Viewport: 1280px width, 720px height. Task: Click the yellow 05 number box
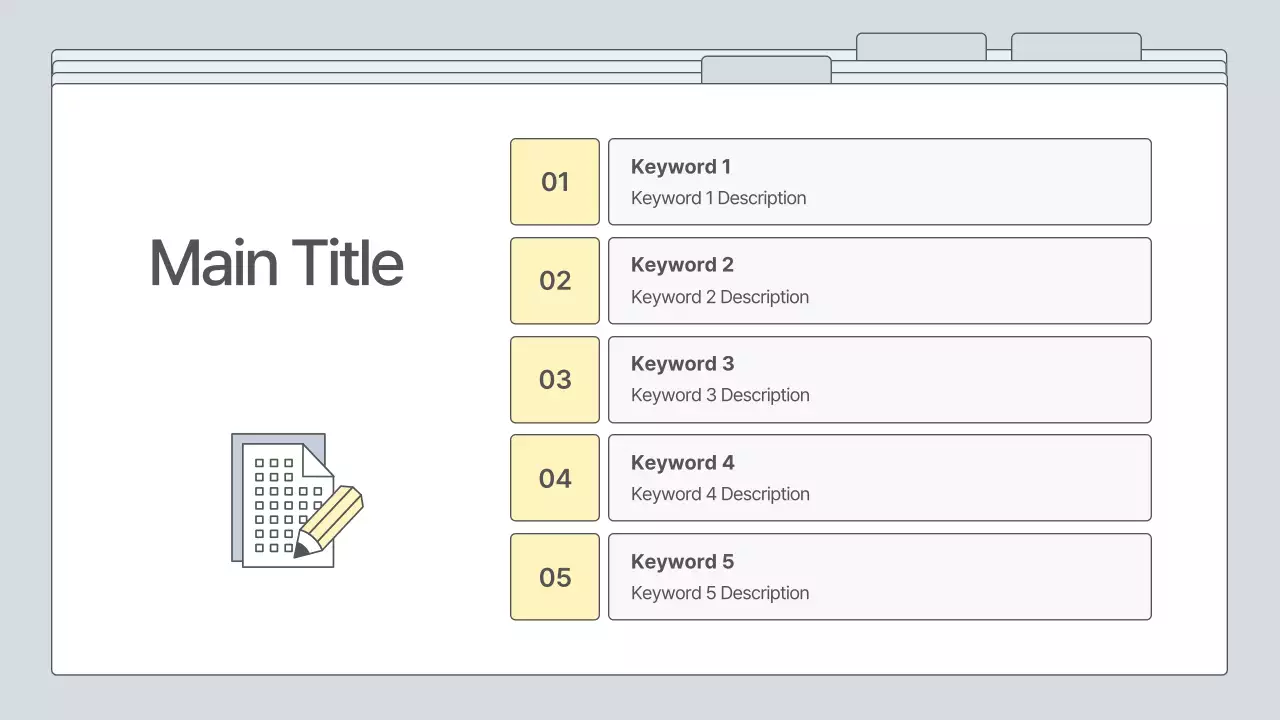(555, 577)
